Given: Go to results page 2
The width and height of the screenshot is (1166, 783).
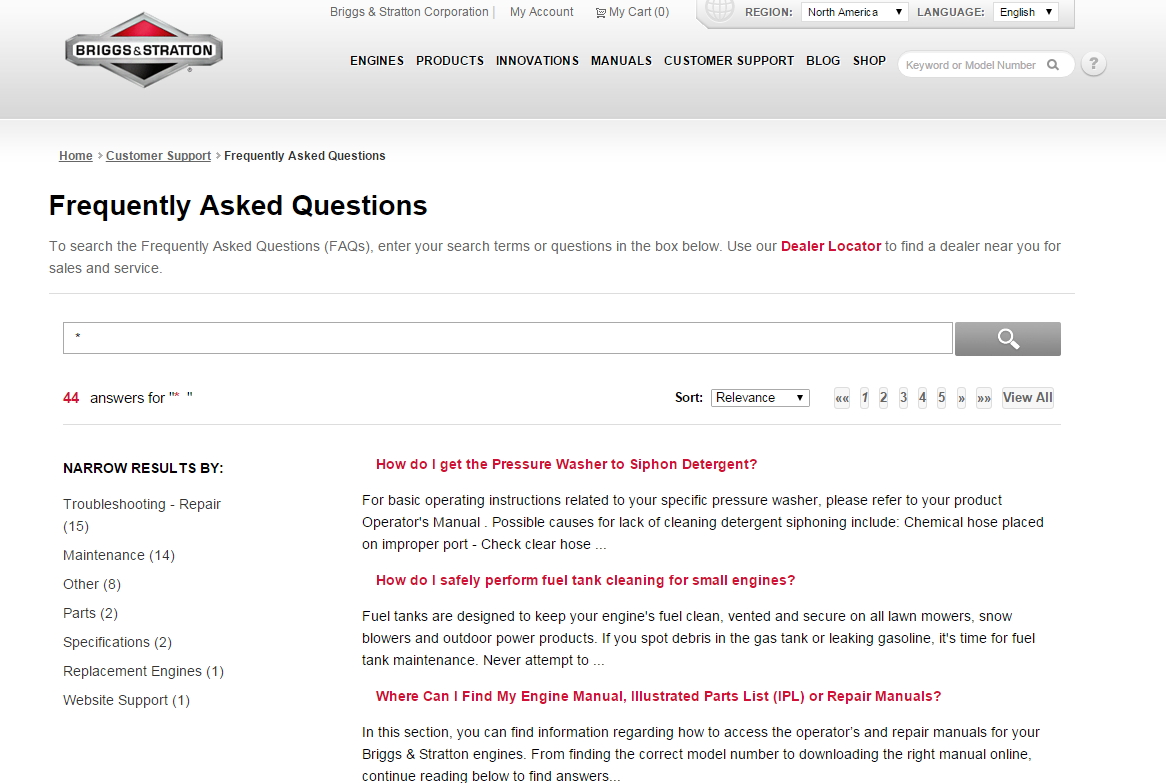Looking at the screenshot, I should [883, 398].
